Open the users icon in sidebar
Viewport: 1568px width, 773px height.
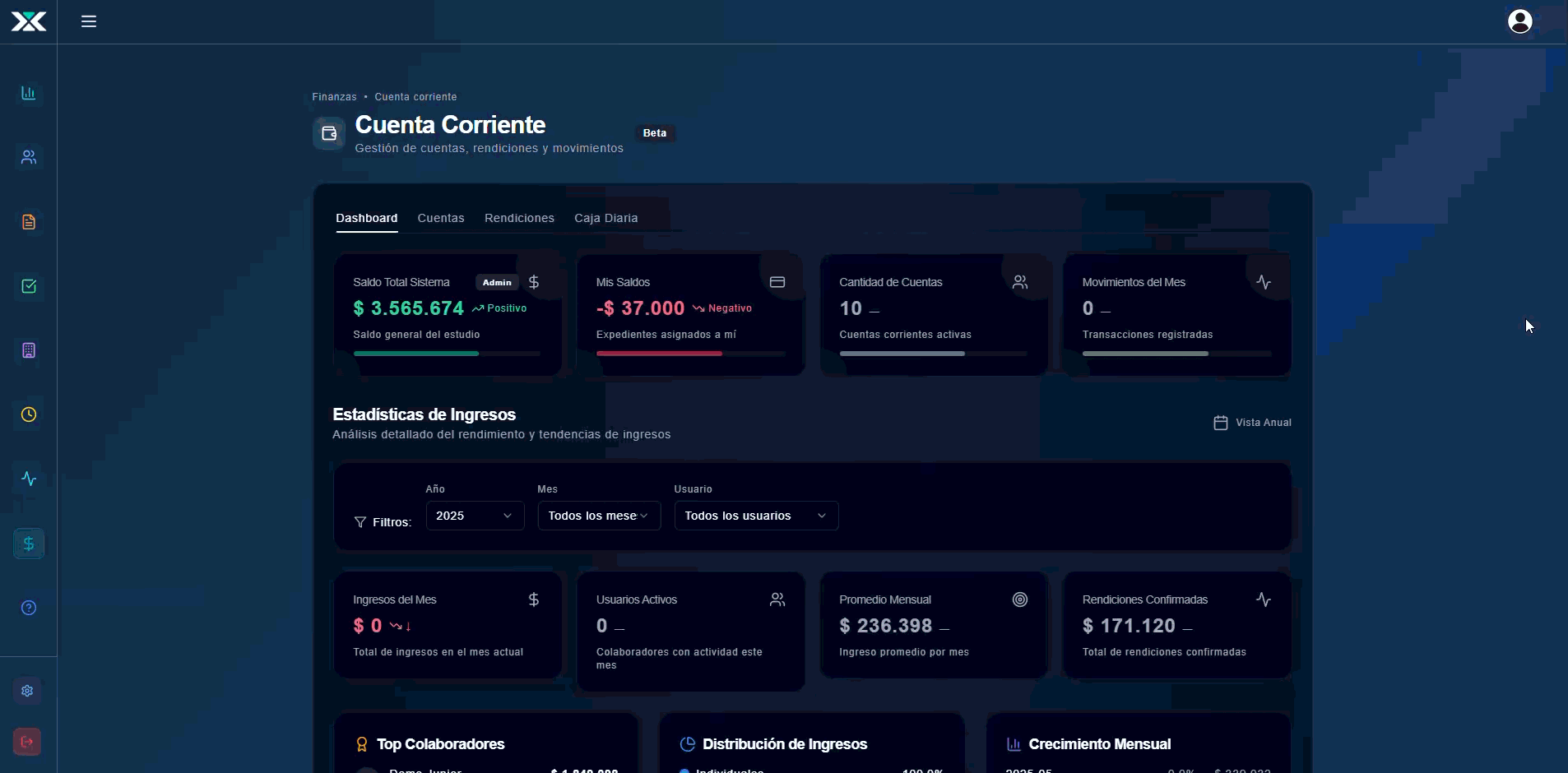tap(29, 157)
